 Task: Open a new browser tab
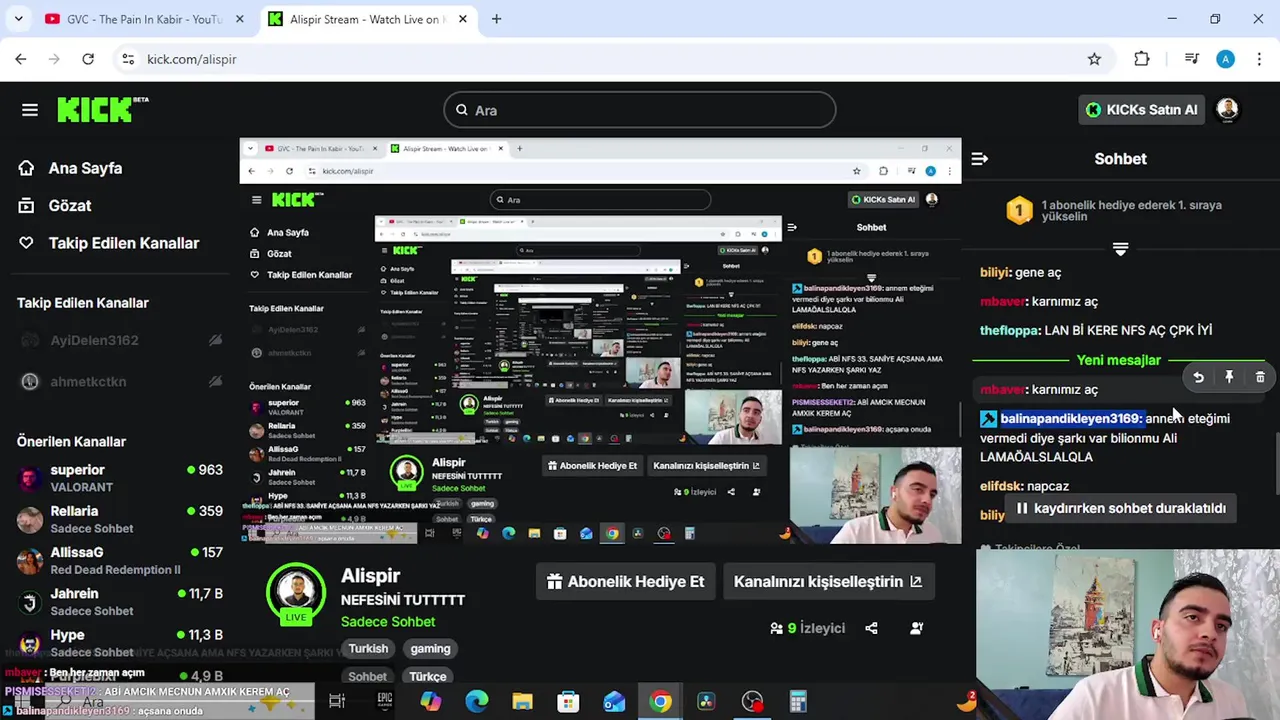pyautogui.click(x=496, y=19)
